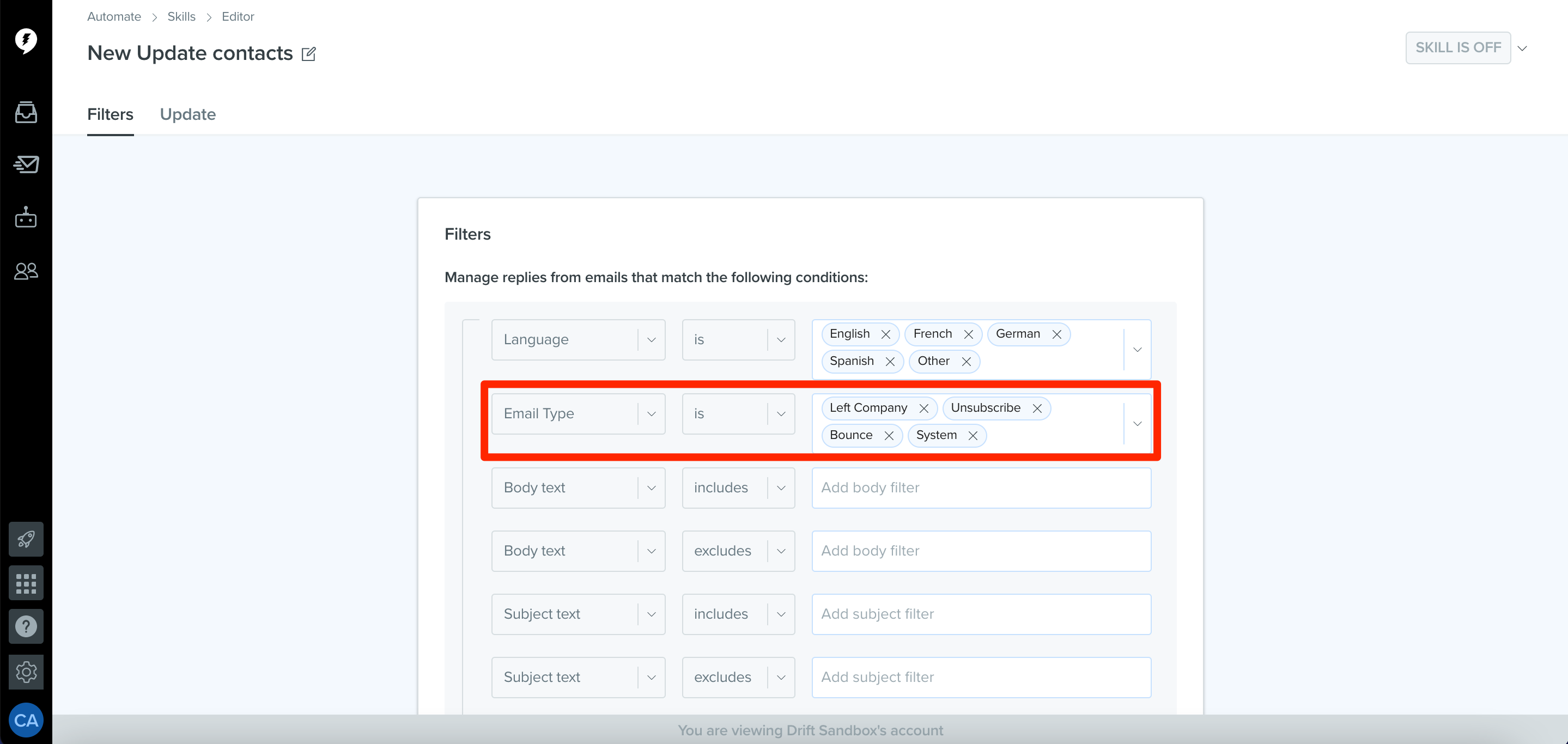Open the Email Type field dropdown
This screenshot has width=1568, height=744.
tap(578, 414)
